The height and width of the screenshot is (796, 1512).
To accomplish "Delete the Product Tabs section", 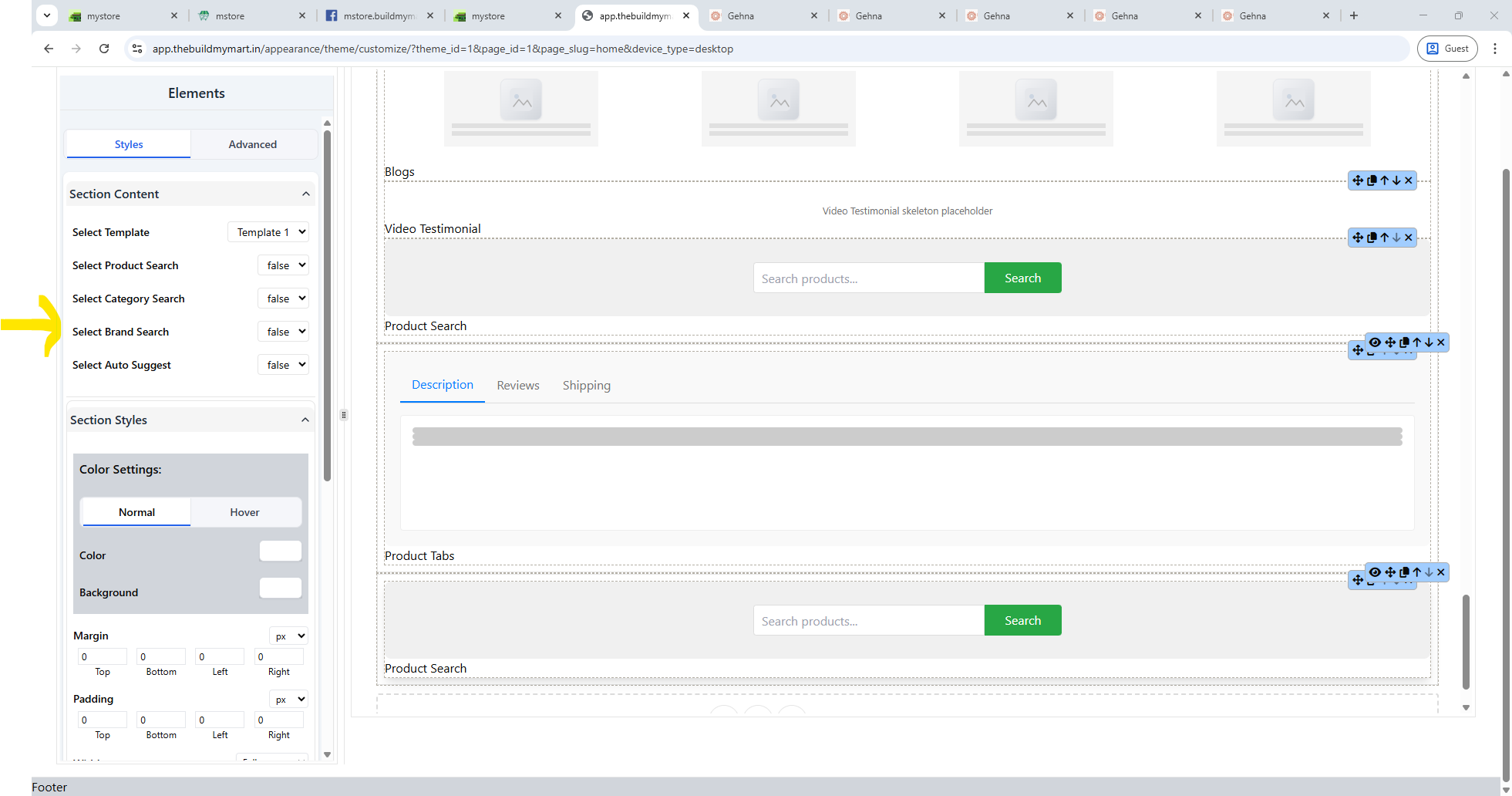I will coord(1441,342).
